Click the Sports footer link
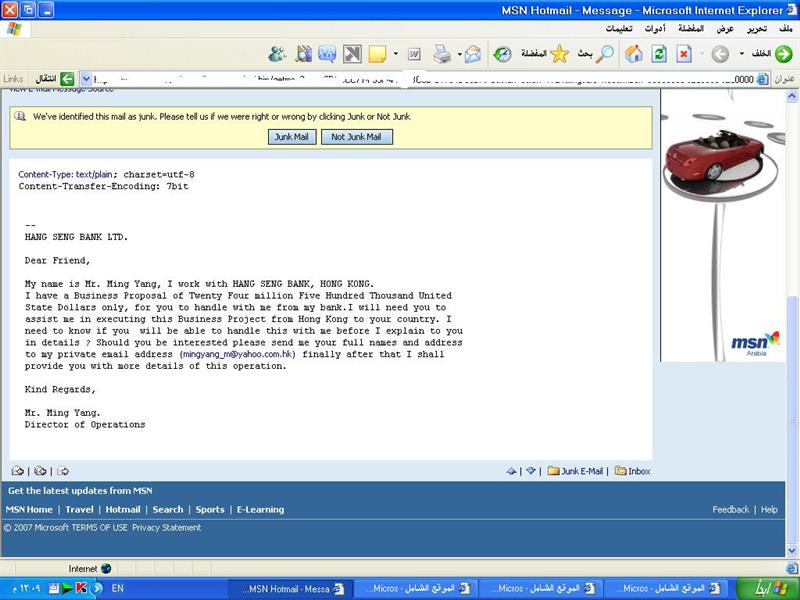 coord(210,509)
